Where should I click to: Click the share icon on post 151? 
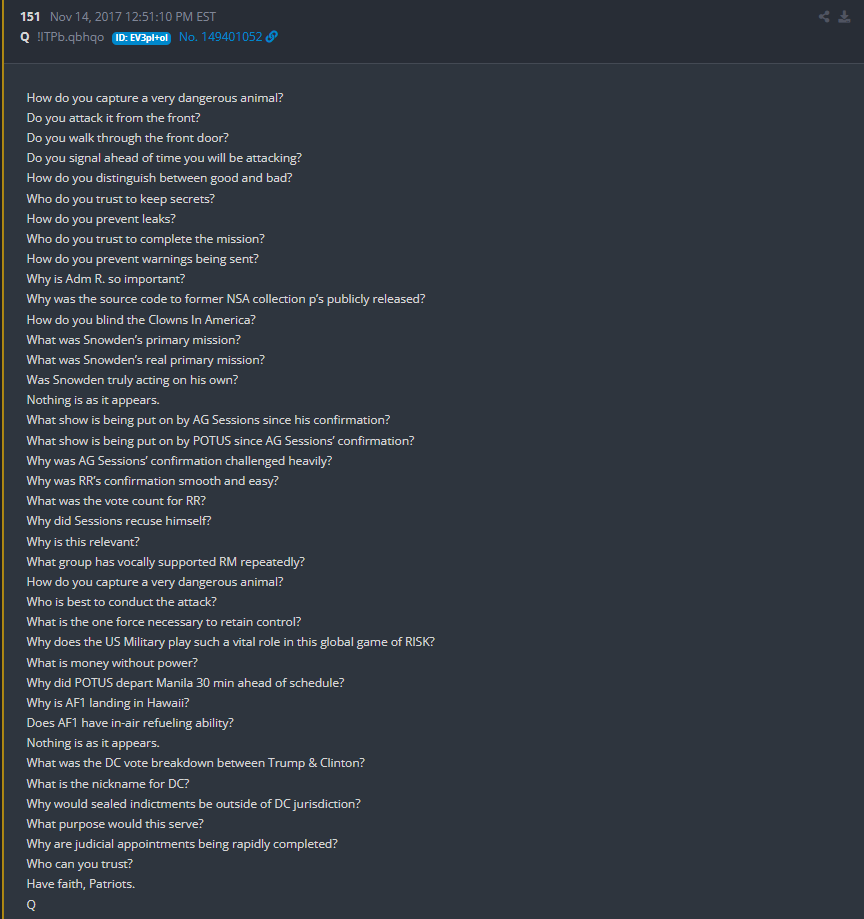tap(824, 16)
